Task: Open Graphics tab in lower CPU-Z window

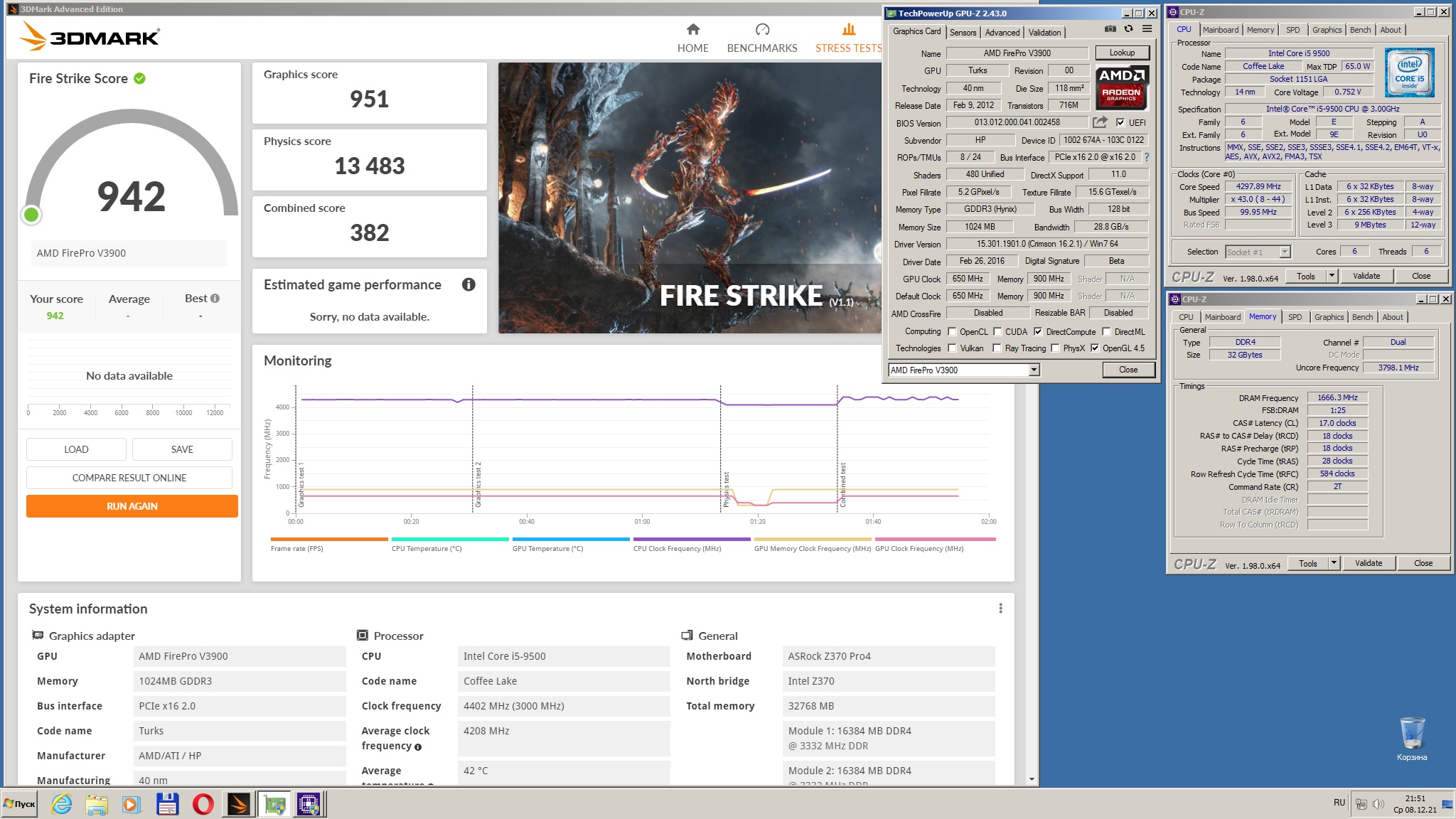Action: (x=1329, y=317)
